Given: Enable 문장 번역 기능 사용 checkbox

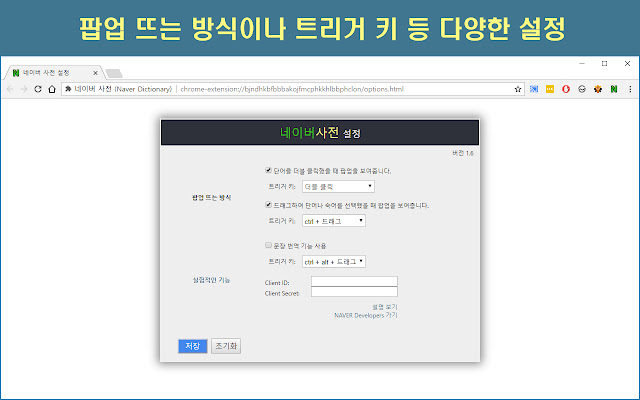Looking at the screenshot, I should coord(268,245).
